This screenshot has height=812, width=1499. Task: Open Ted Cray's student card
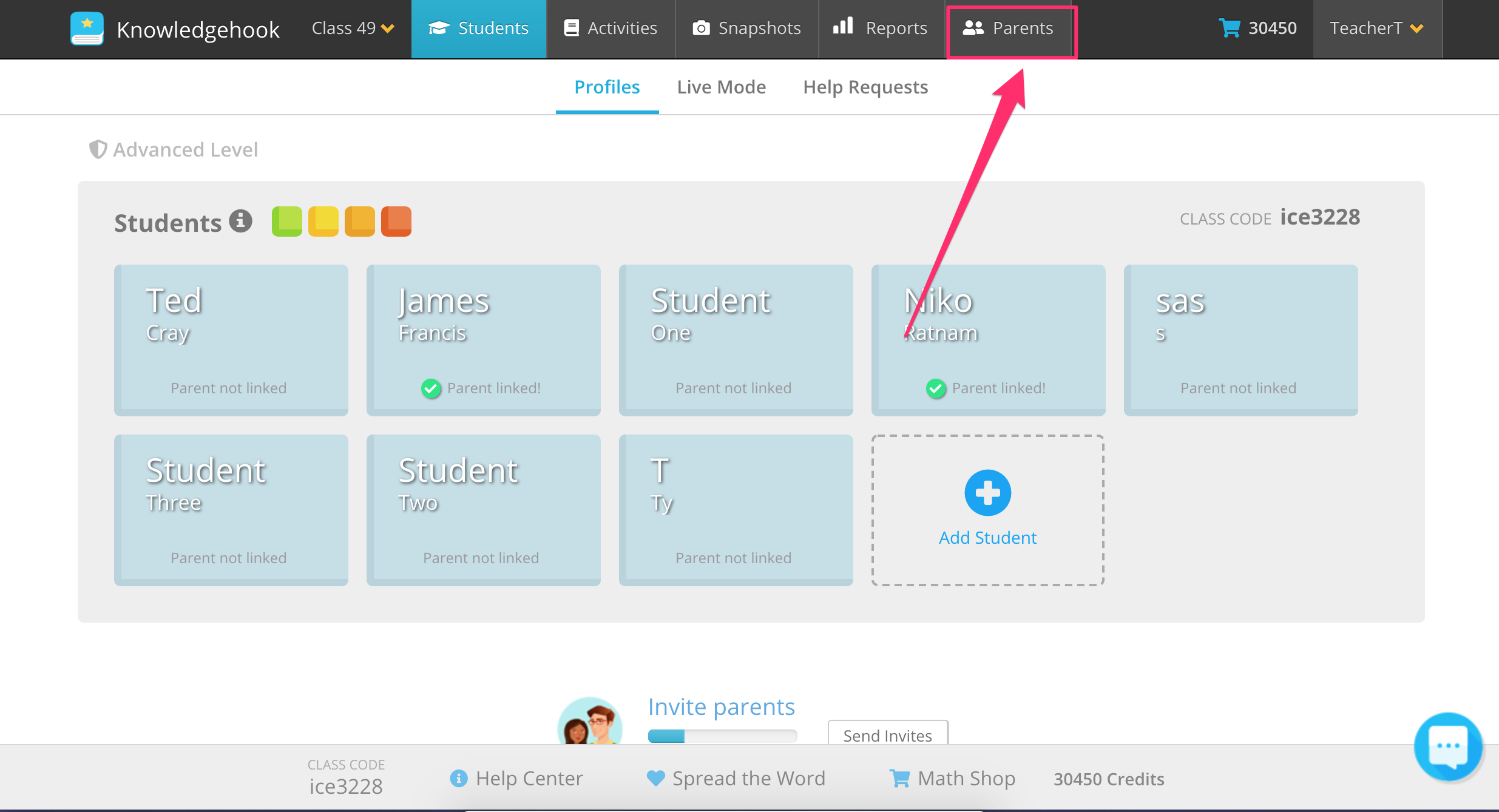231,340
